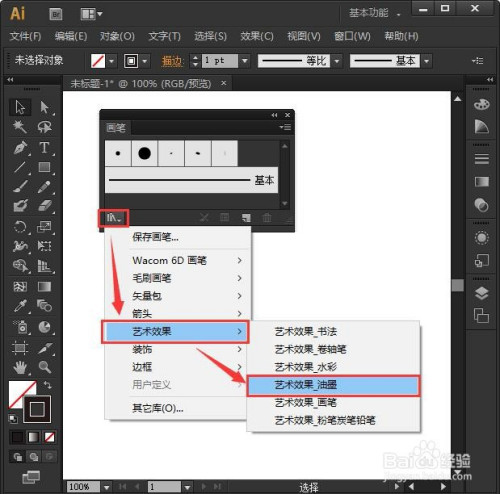
Task: Open the stroke weight dropdown
Action: coord(245,61)
